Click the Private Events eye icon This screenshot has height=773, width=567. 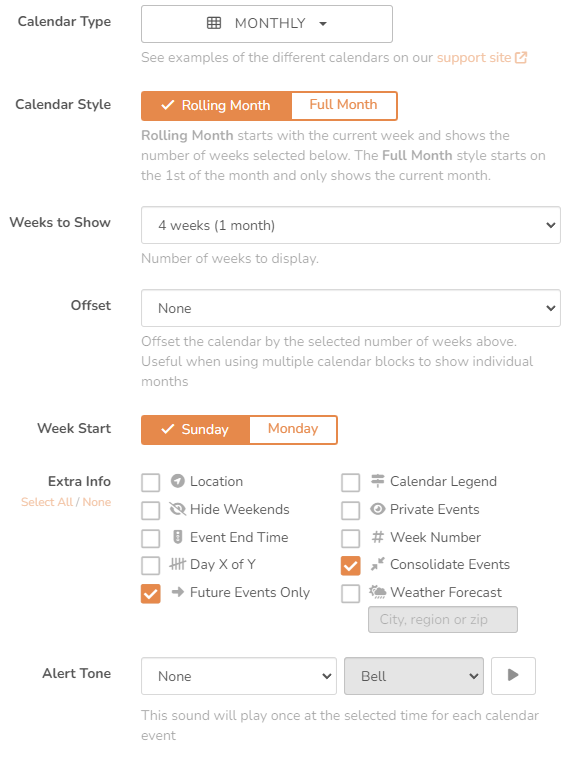378,509
